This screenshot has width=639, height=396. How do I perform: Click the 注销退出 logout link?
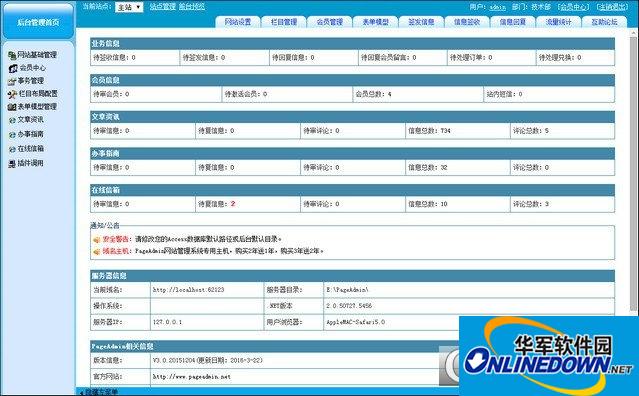coord(612,7)
